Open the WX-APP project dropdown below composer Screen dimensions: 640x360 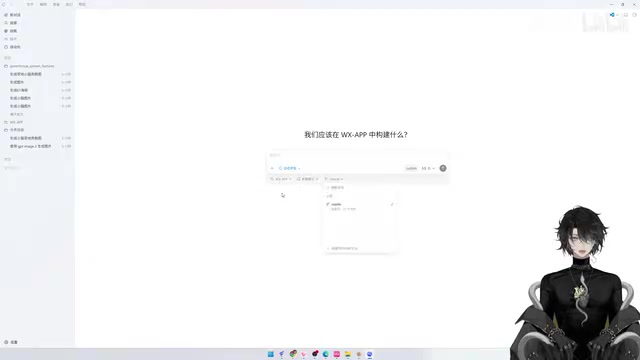coord(281,179)
